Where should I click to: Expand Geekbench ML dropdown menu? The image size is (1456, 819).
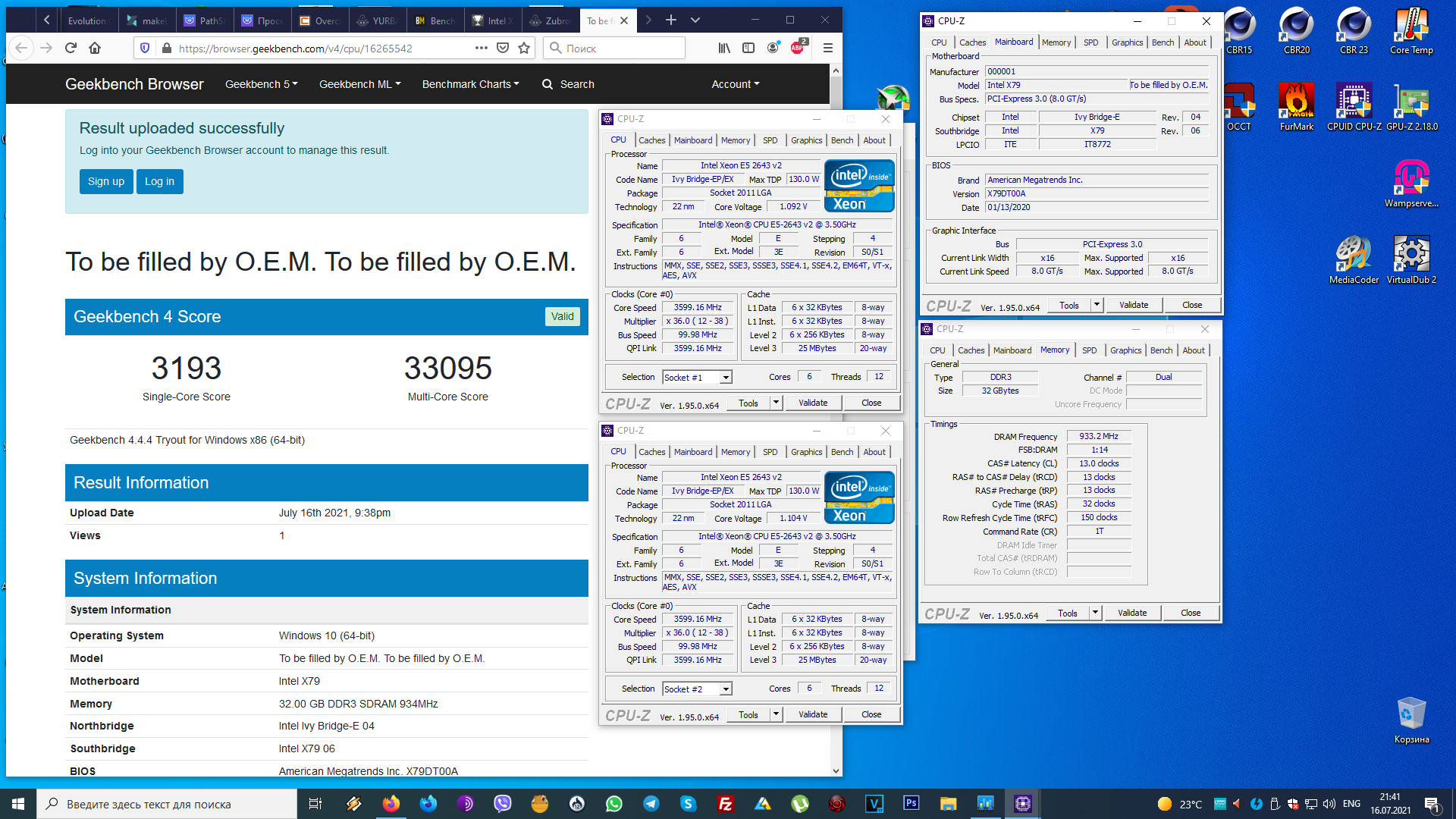click(x=360, y=84)
